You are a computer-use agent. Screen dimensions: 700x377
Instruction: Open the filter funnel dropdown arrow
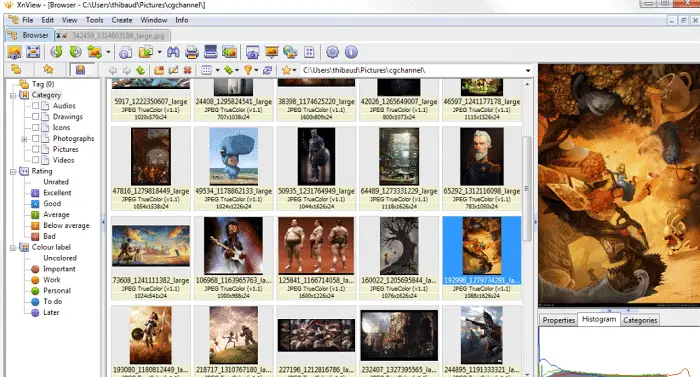[256, 70]
